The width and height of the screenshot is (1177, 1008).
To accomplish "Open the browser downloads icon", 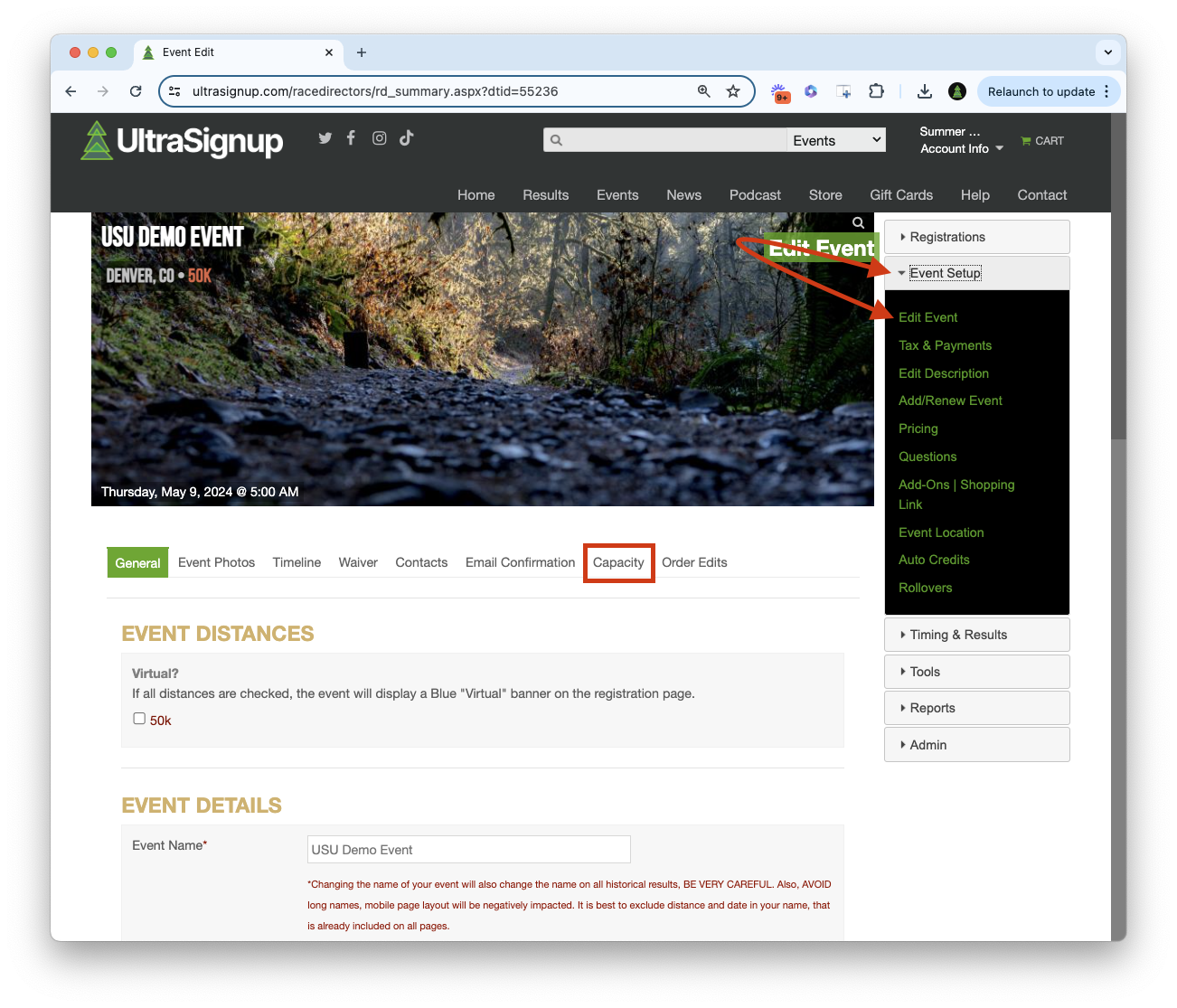I will [924, 91].
